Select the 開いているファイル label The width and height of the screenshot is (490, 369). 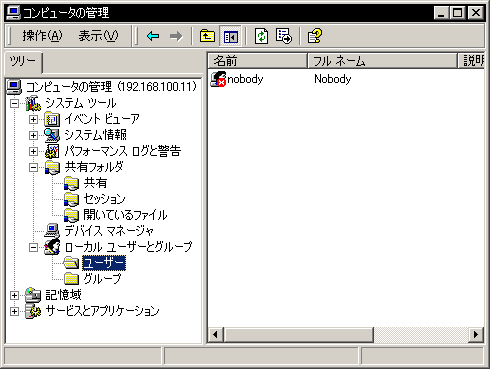pos(125,215)
